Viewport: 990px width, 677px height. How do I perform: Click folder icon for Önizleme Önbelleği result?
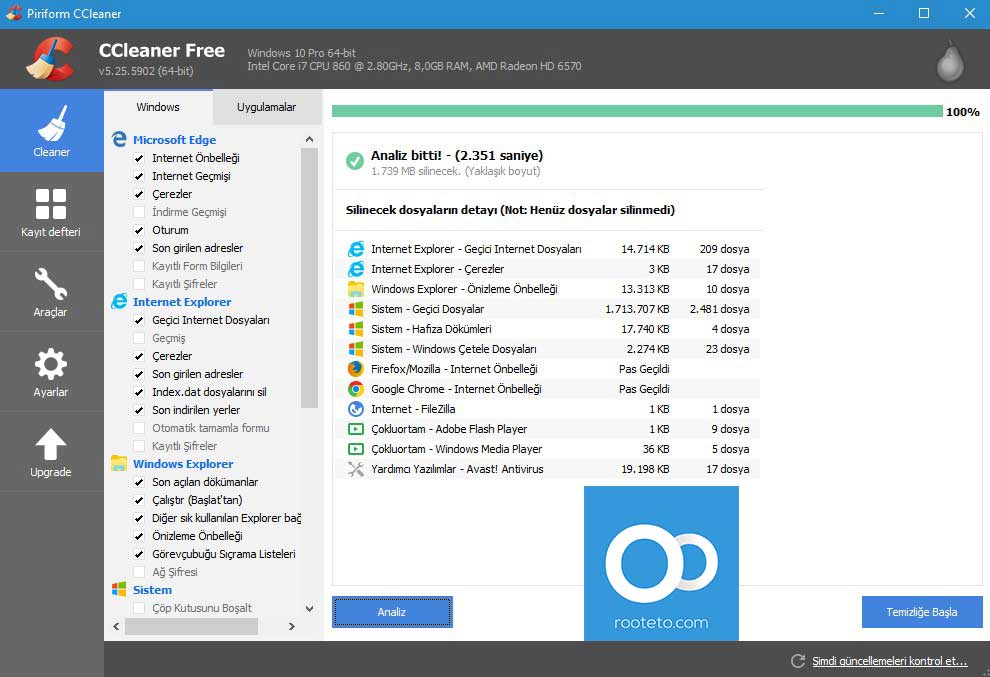pyautogui.click(x=356, y=289)
